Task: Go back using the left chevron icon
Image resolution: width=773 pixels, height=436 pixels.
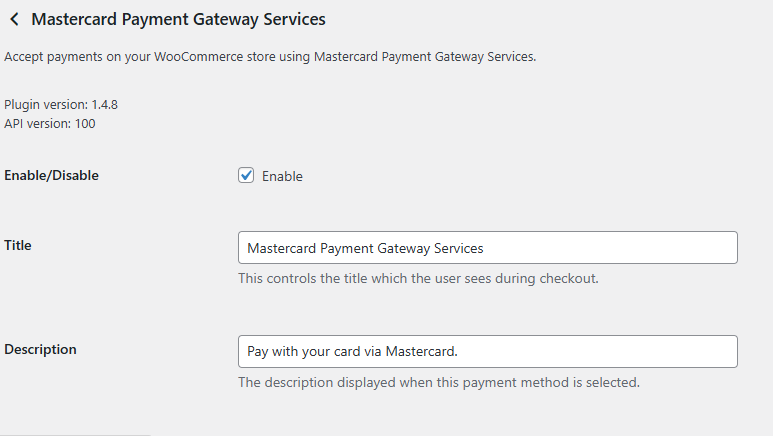Action: pos(14,19)
